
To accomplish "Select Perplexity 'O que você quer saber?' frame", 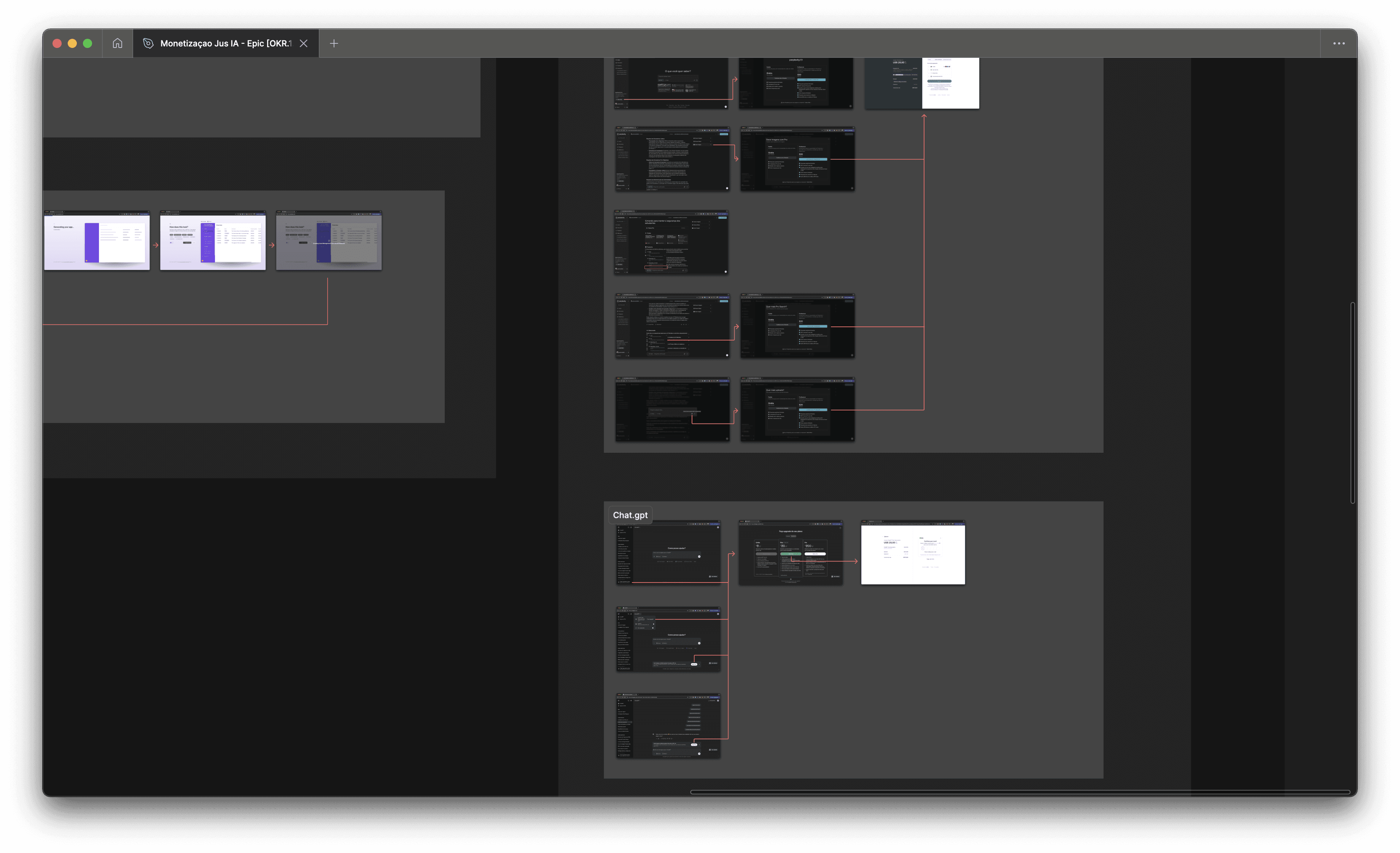I will [x=671, y=83].
